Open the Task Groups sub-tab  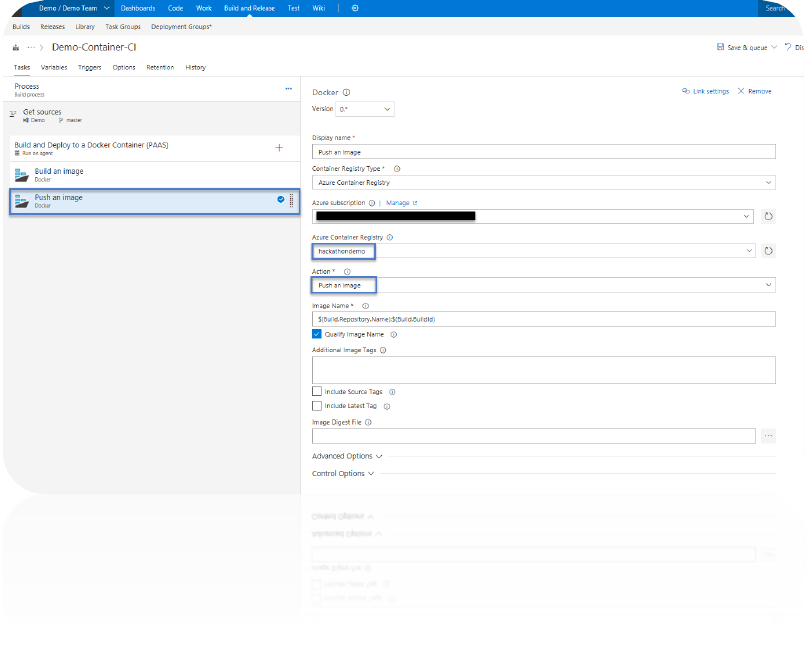123,27
